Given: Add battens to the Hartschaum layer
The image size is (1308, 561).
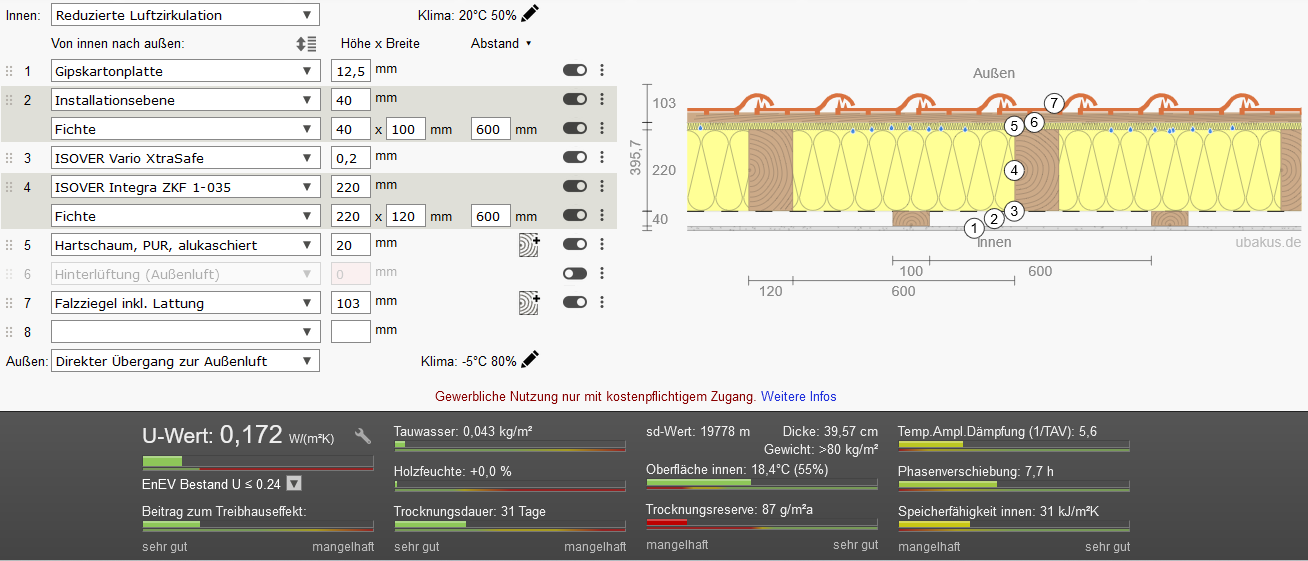Looking at the screenshot, I should 529,245.
